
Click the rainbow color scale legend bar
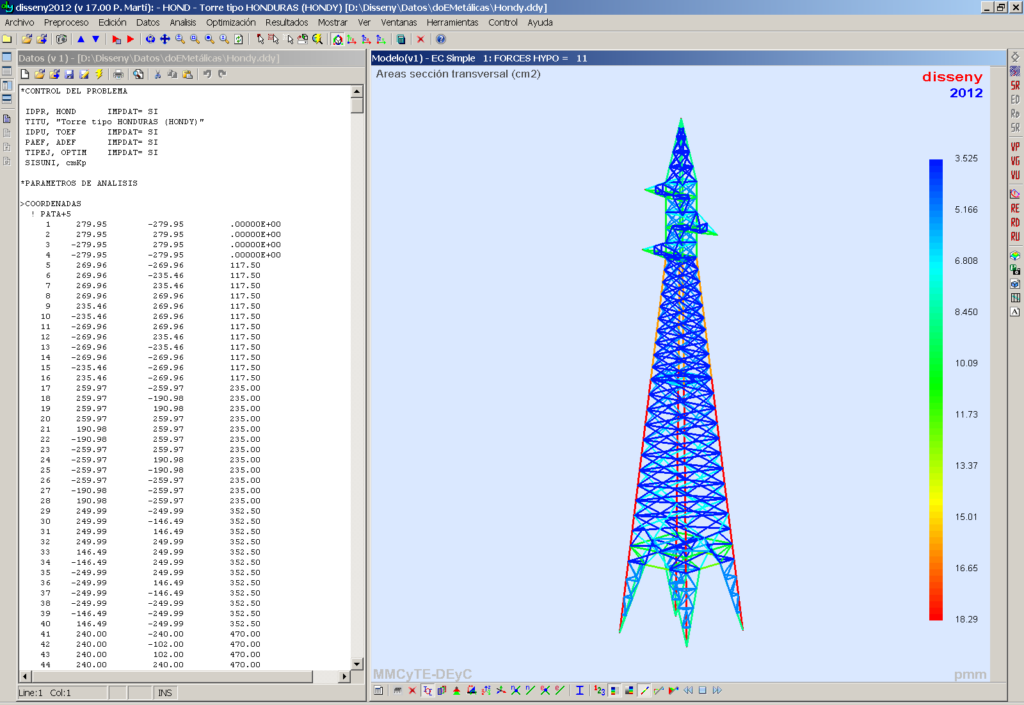[936, 390]
